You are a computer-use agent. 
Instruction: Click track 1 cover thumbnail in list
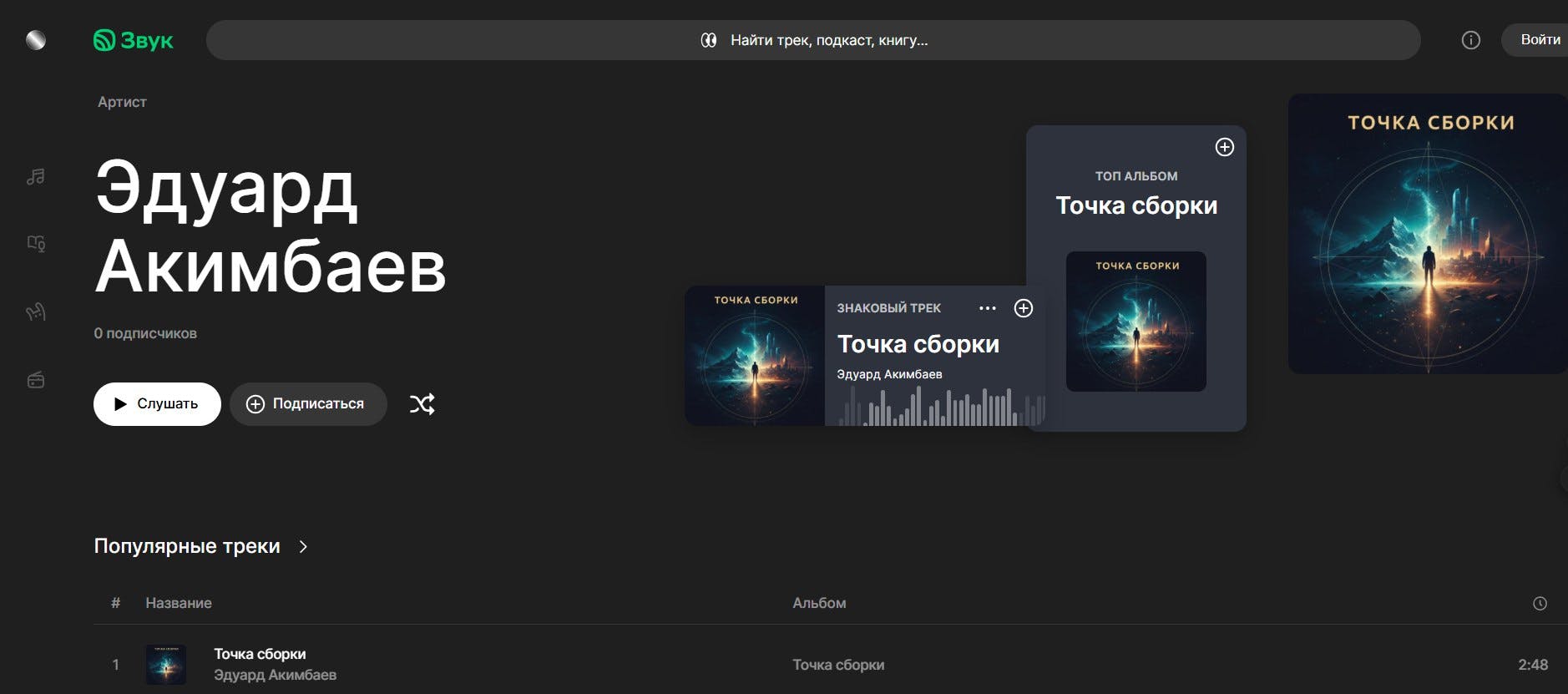[x=166, y=665]
